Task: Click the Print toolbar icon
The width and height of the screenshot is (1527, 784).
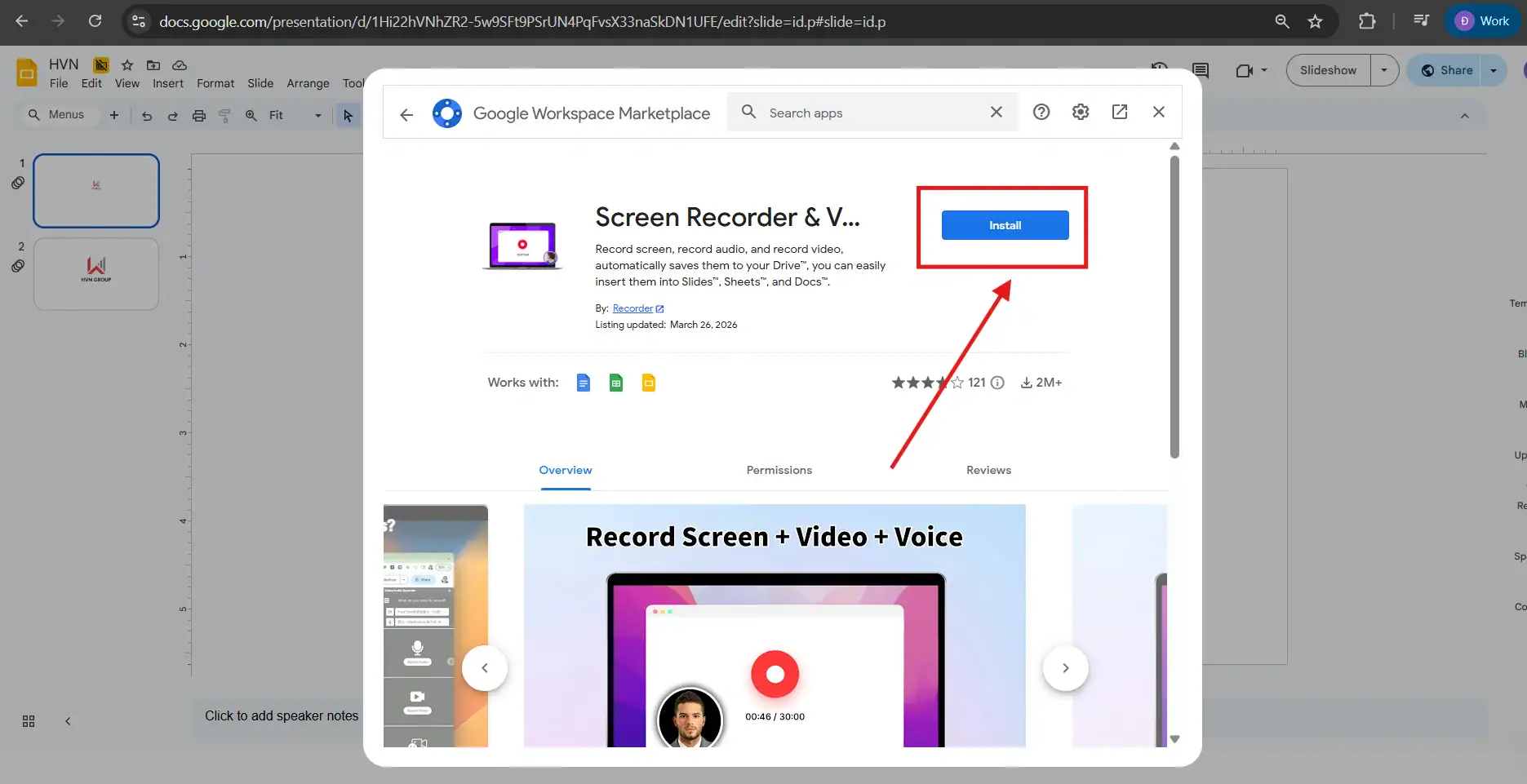Action: [x=199, y=116]
